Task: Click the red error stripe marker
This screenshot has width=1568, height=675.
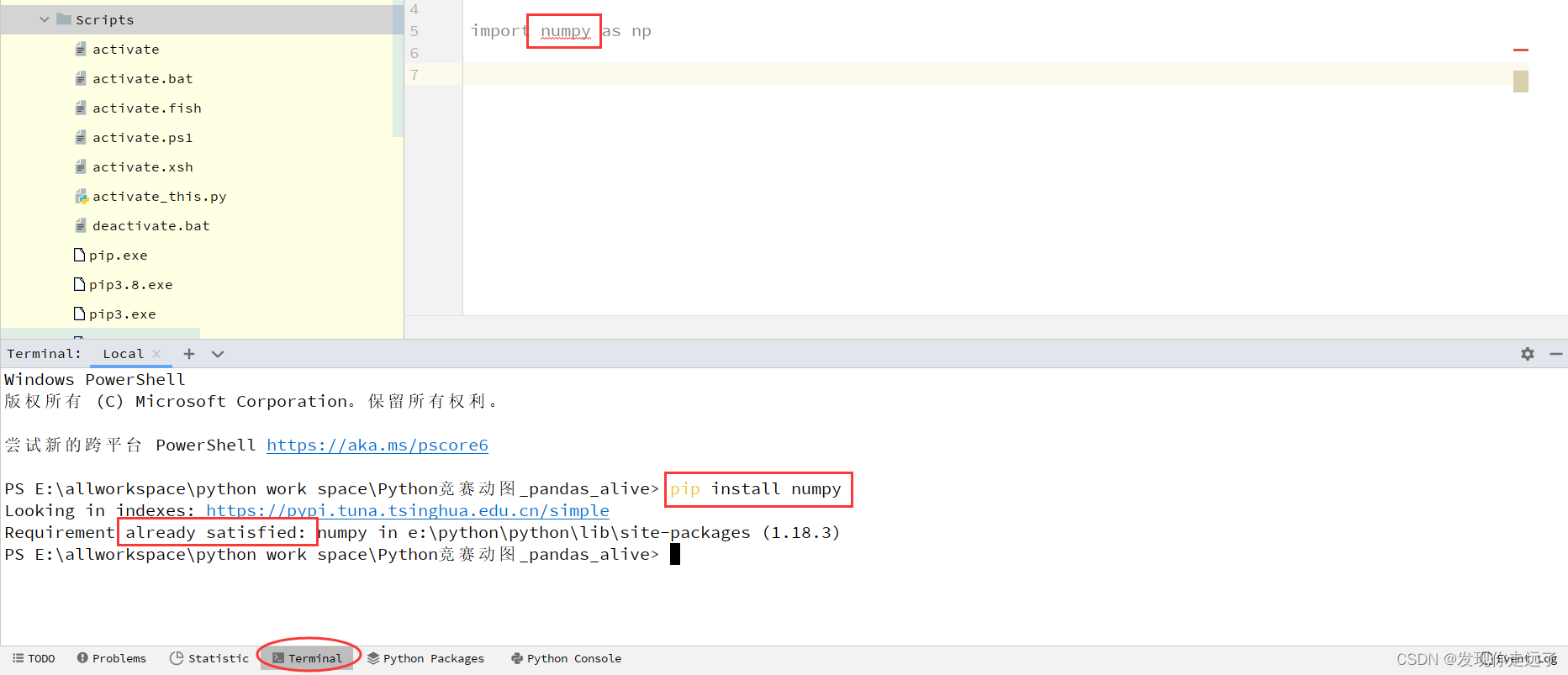Action: point(1520,50)
